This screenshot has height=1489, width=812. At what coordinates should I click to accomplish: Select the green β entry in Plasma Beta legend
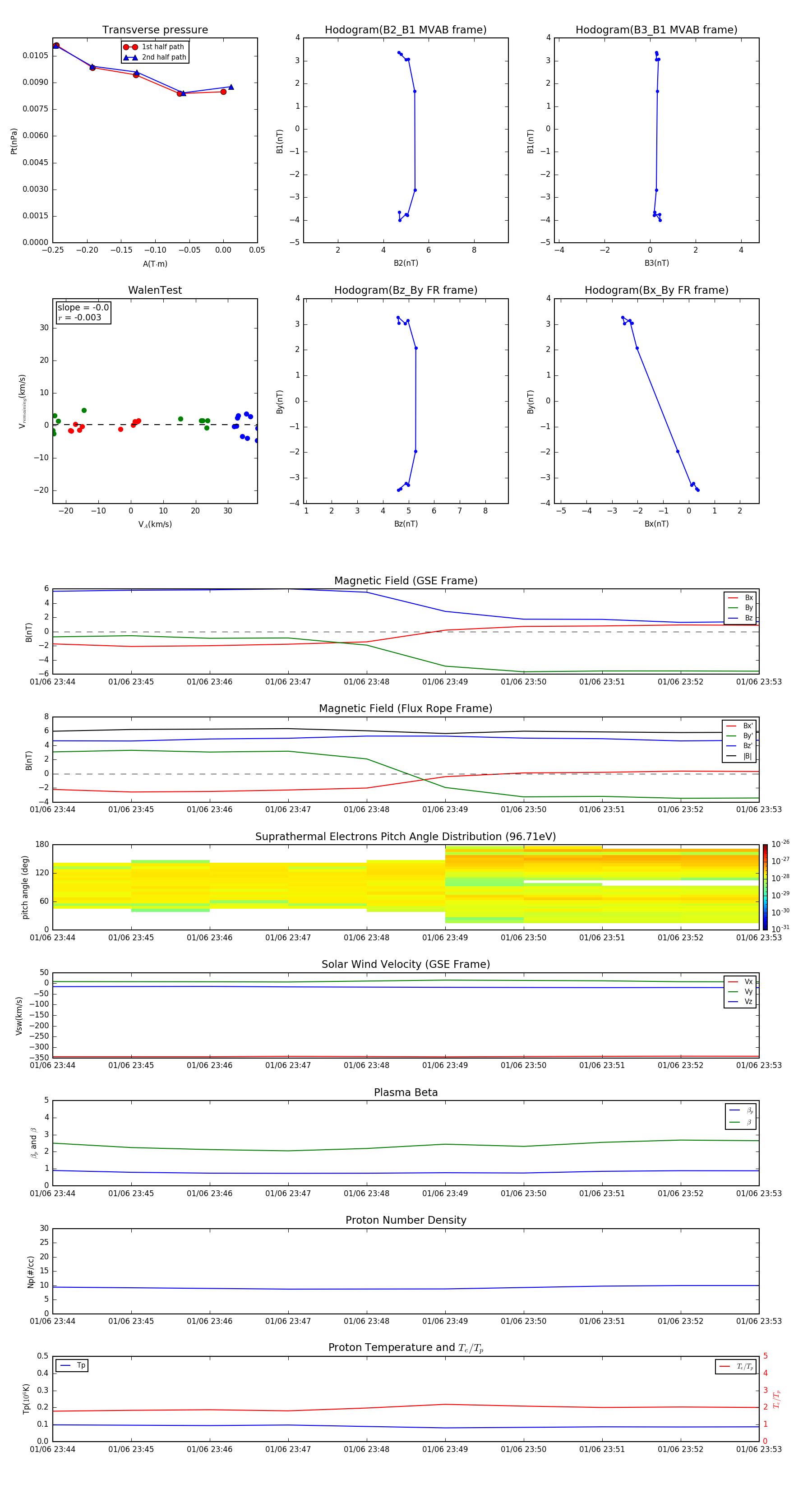(x=741, y=1122)
